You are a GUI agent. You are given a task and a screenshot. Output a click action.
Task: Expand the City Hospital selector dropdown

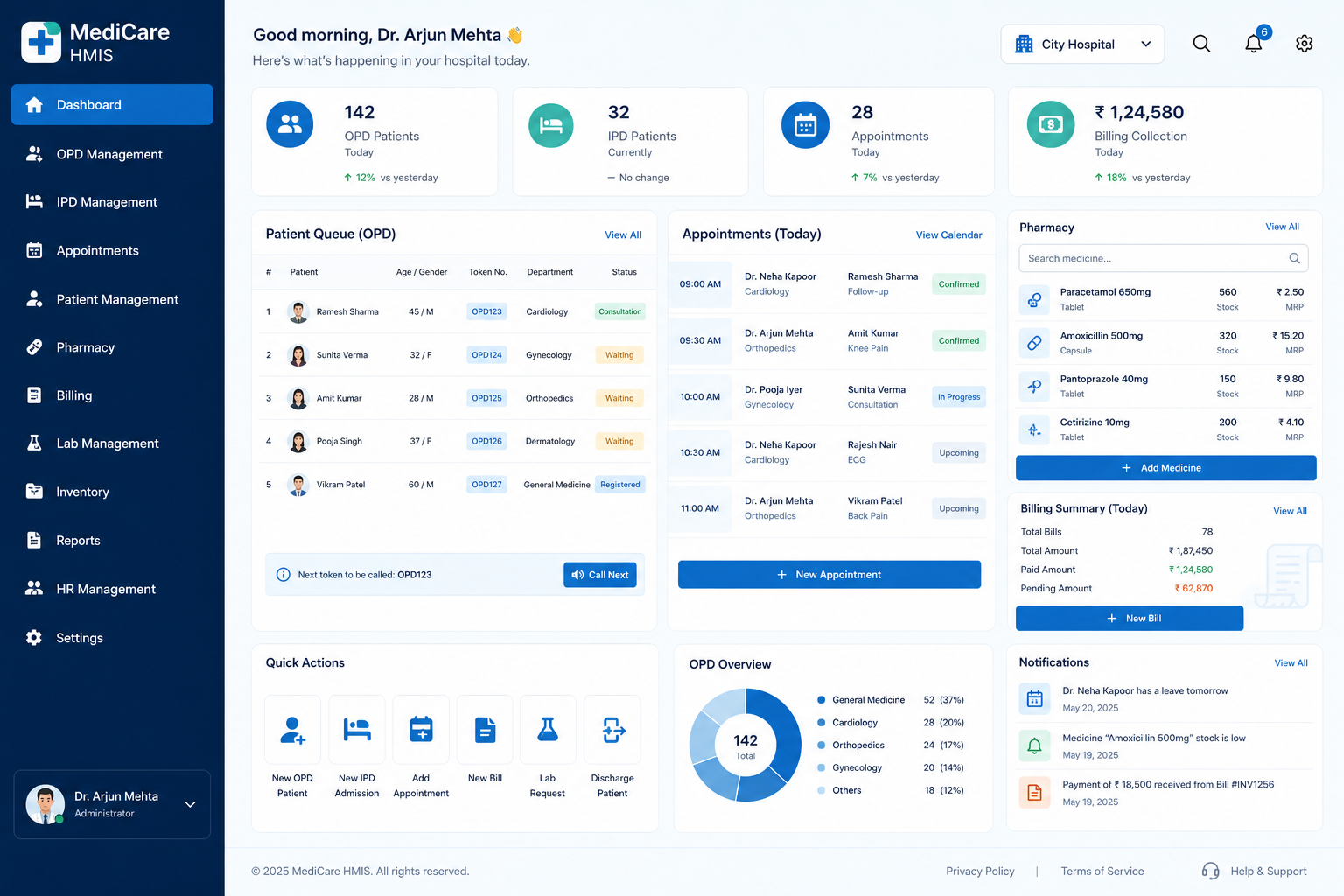click(x=1082, y=45)
